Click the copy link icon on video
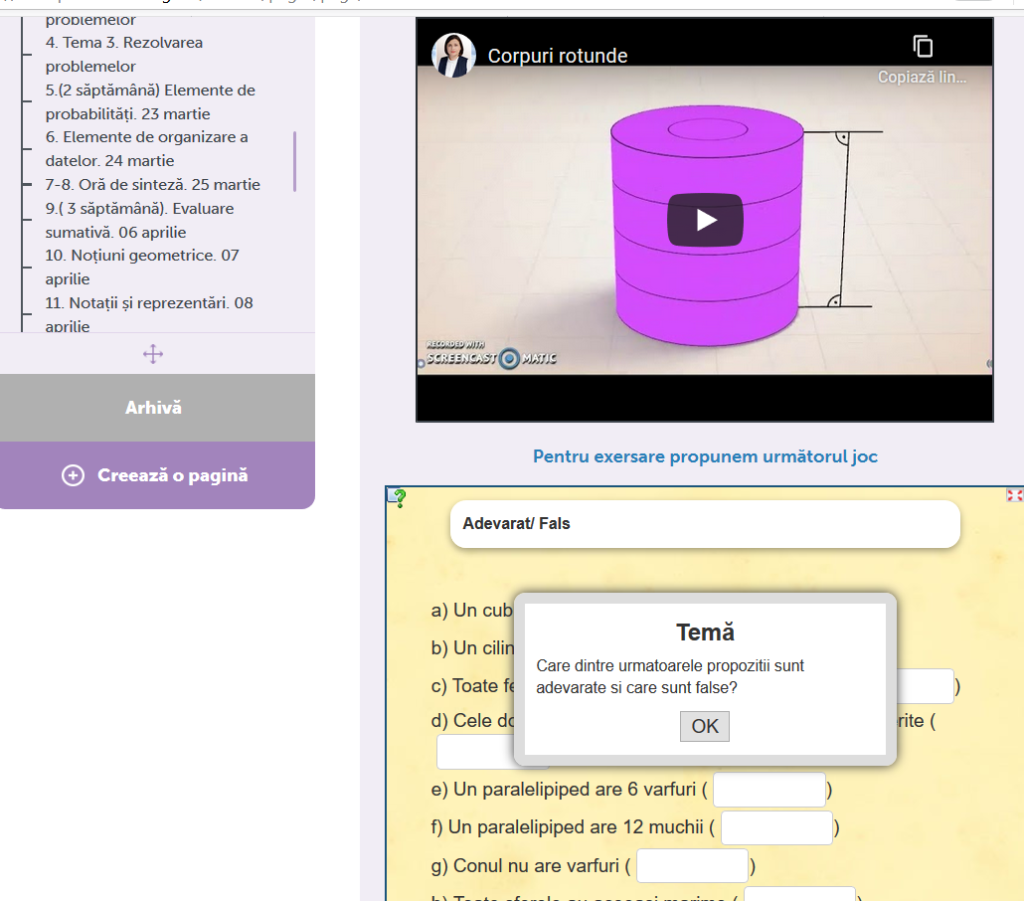 pos(922,46)
